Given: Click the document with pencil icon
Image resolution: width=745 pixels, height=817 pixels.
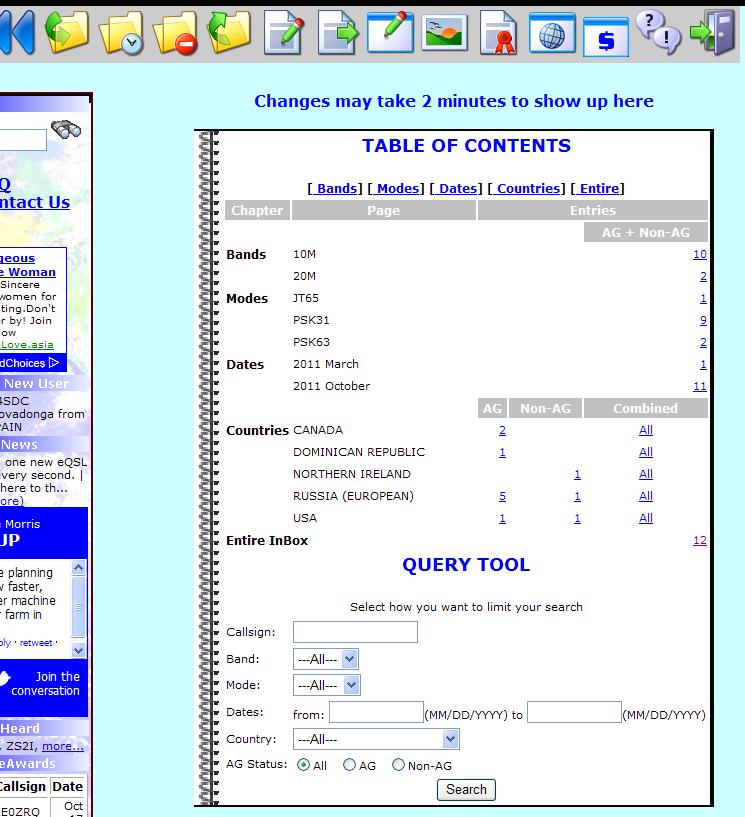Looking at the screenshot, I should [284, 32].
